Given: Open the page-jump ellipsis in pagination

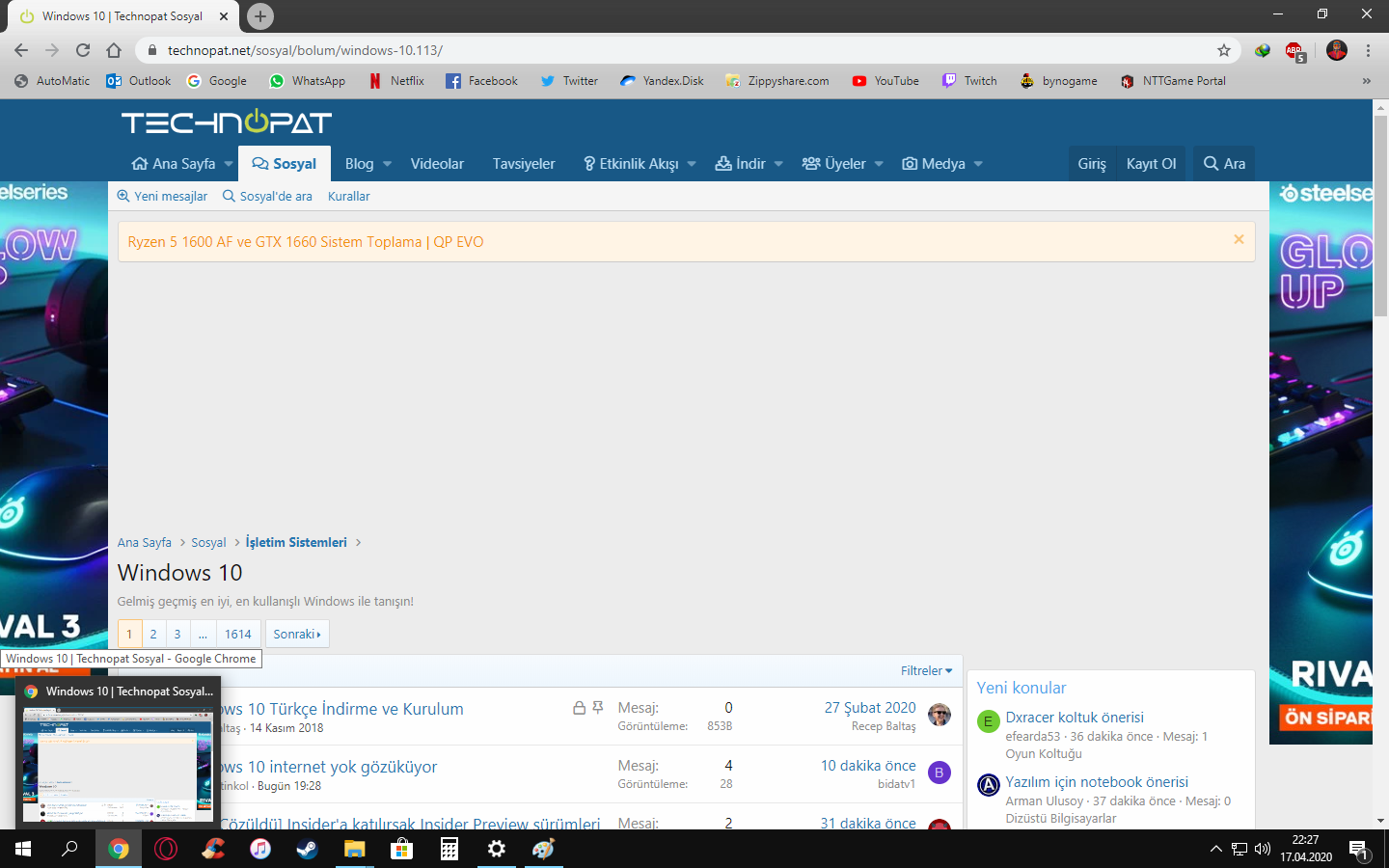Looking at the screenshot, I should pos(203,634).
